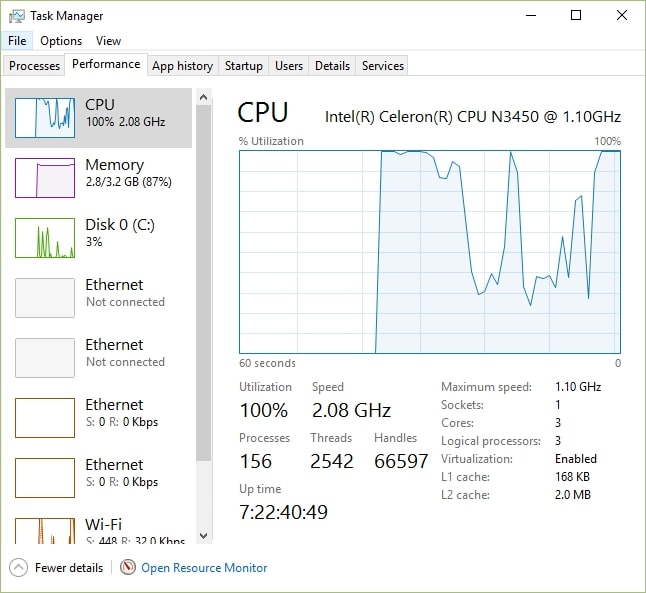
Task: Open the Users tab
Action: pyautogui.click(x=289, y=66)
